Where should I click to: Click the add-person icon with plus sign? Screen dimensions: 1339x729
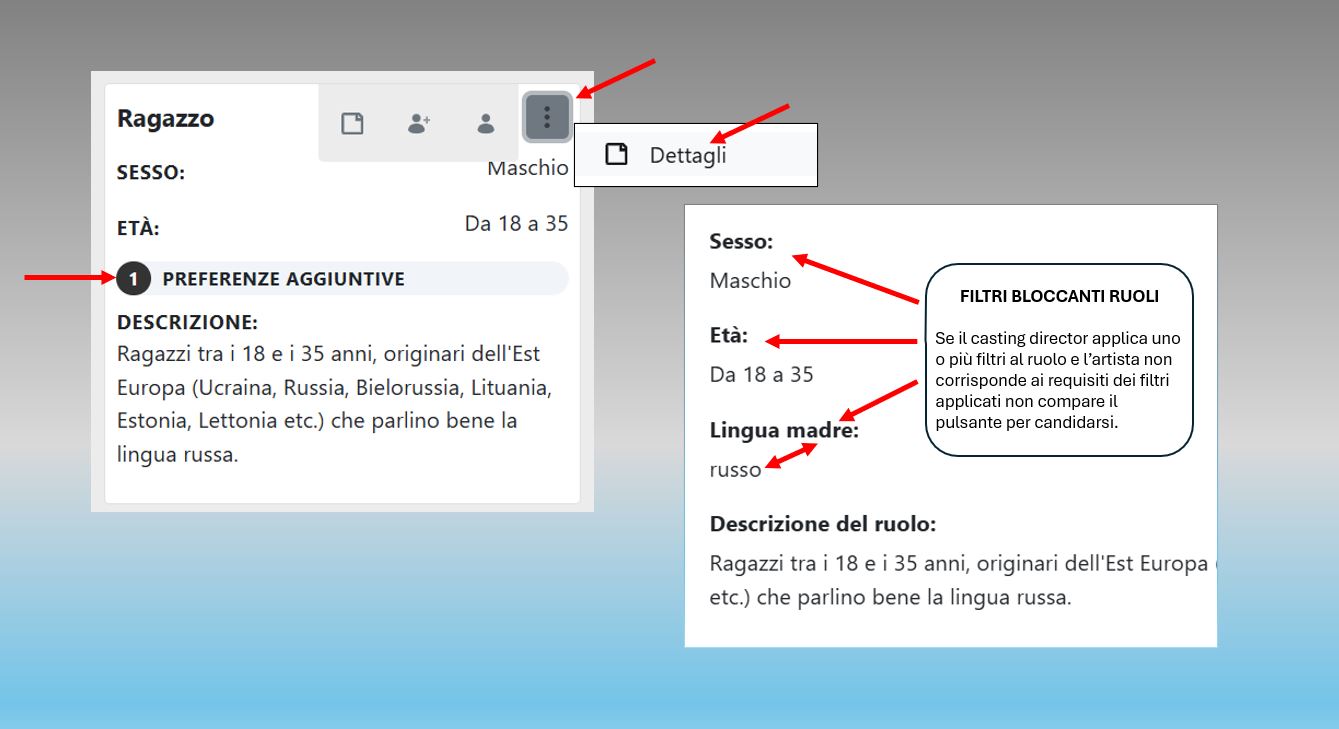point(419,123)
